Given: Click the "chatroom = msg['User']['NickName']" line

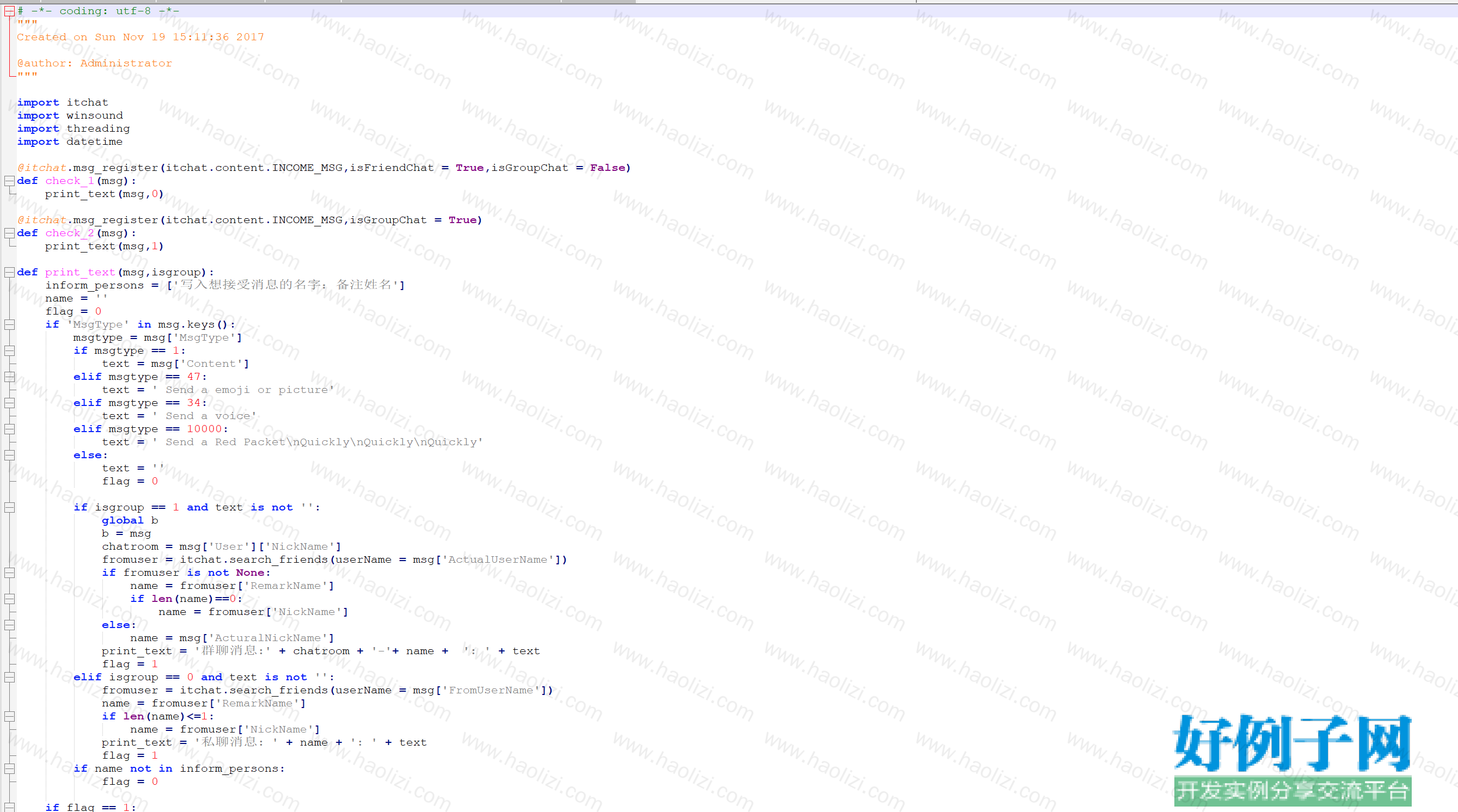Looking at the screenshot, I should pyautogui.click(x=221, y=546).
